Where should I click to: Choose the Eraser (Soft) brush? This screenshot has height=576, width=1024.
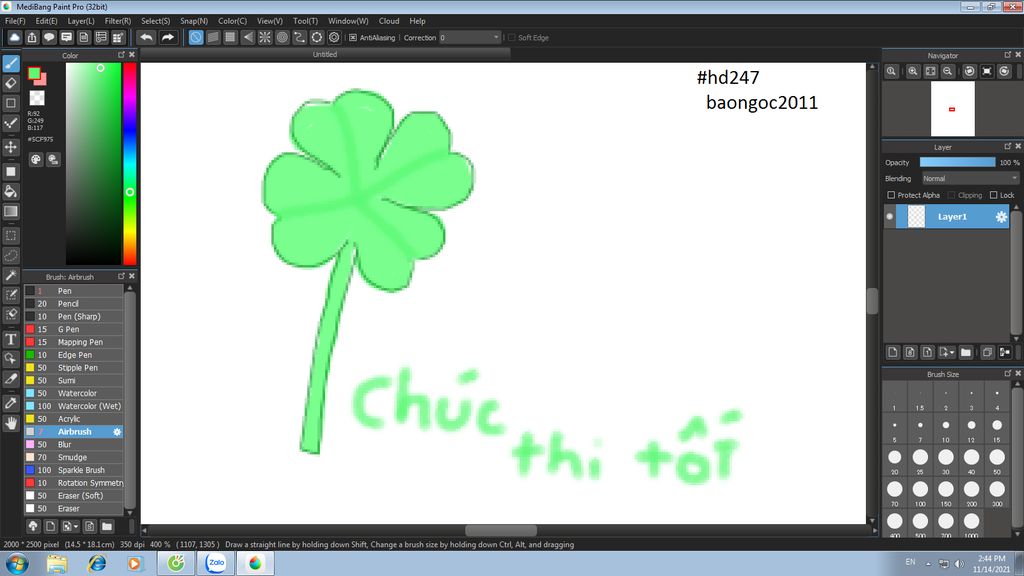point(74,496)
